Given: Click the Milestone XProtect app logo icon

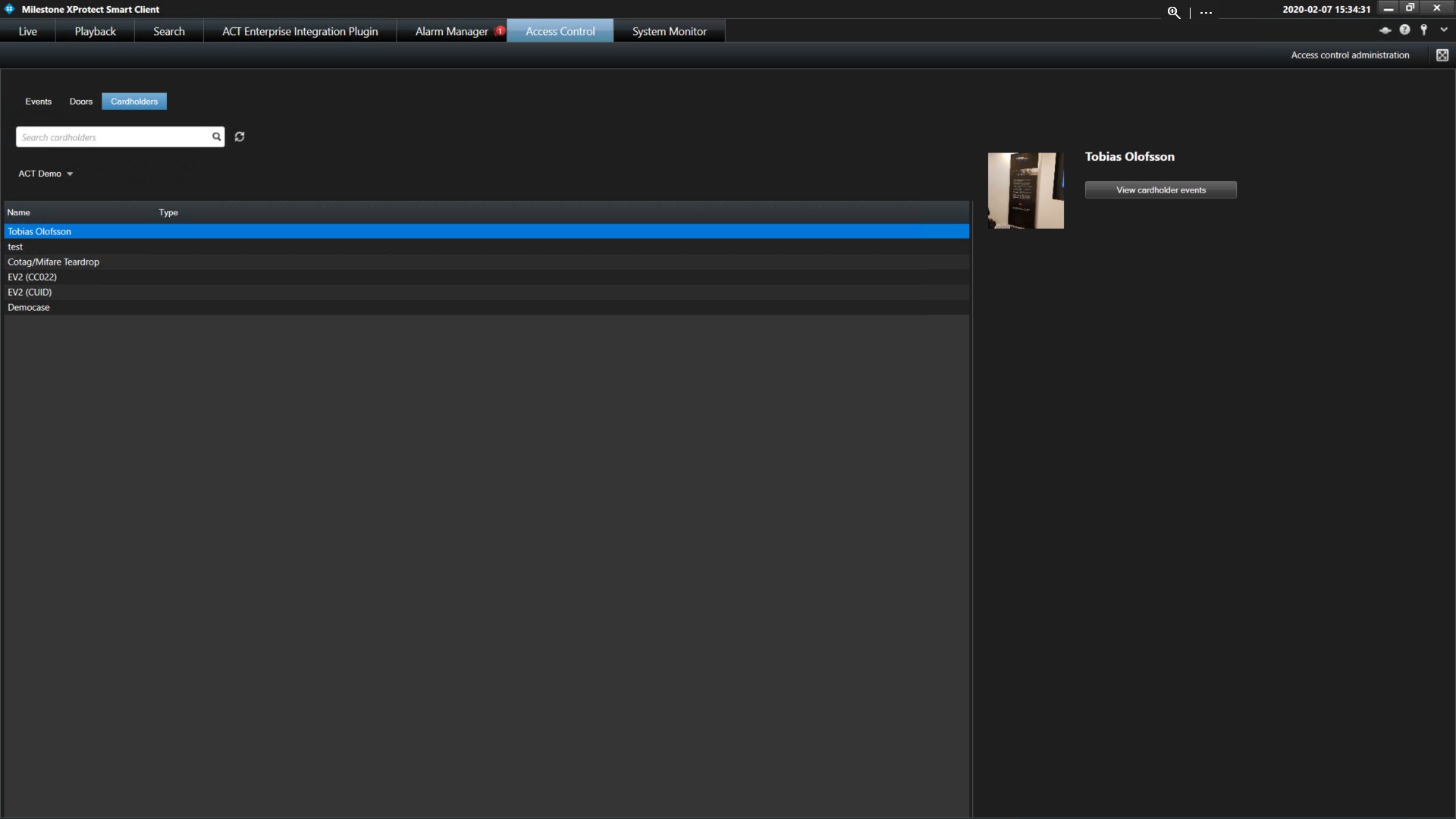Looking at the screenshot, I should [9, 9].
